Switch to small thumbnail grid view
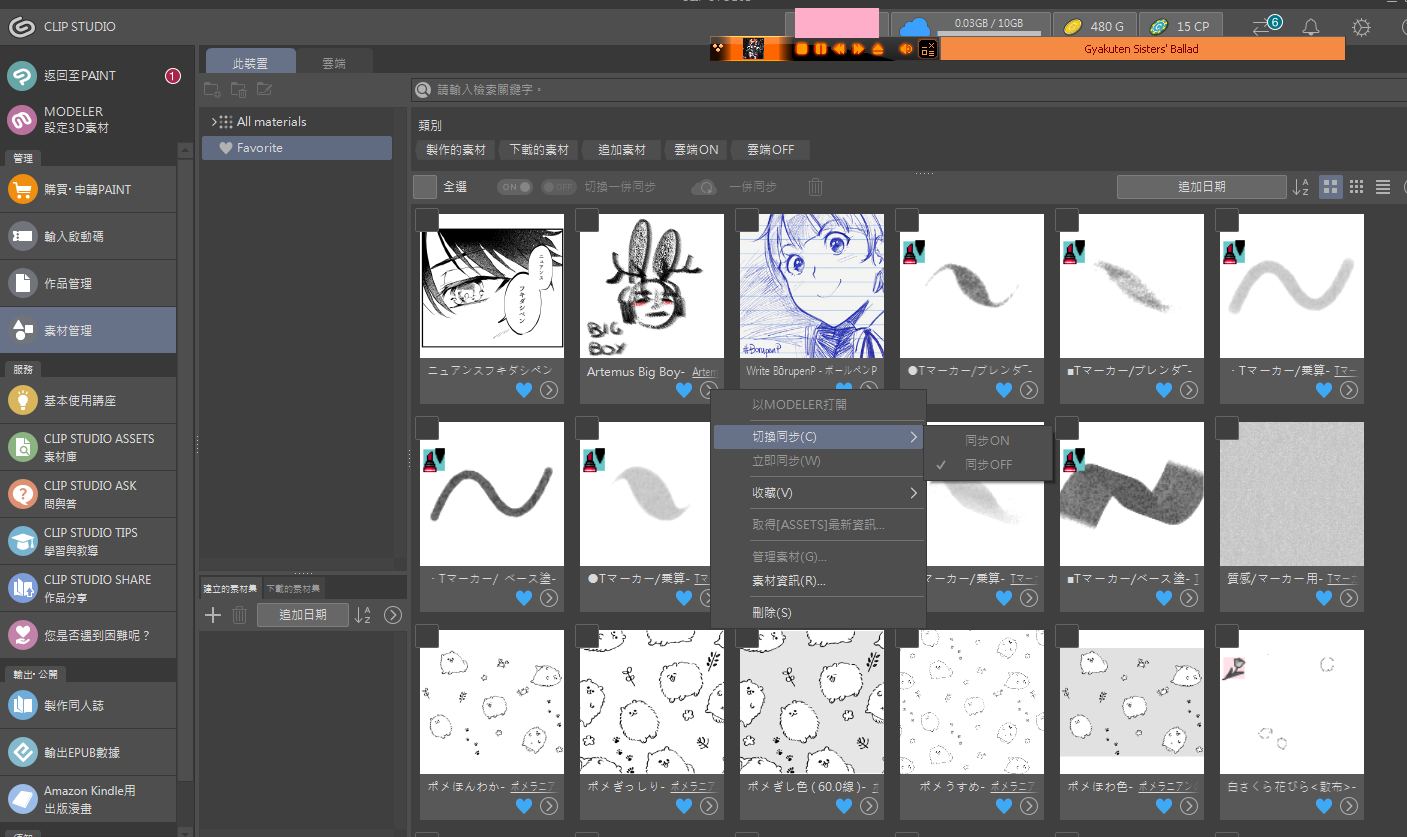Viewport: 1407px width, 837px height. click(x=1357, y=187)
